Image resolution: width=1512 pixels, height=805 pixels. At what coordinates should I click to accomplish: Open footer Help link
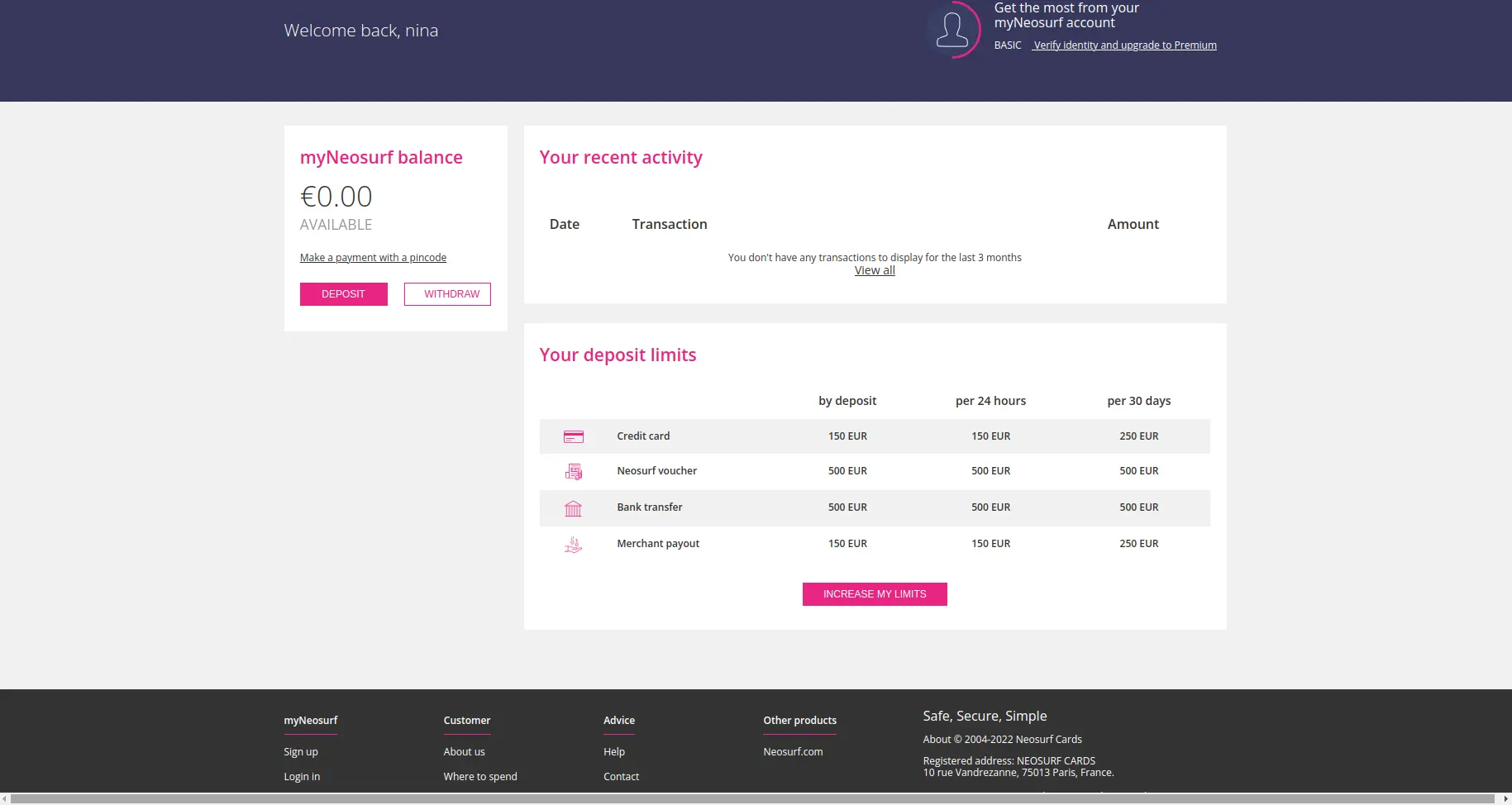pos(614,751)
